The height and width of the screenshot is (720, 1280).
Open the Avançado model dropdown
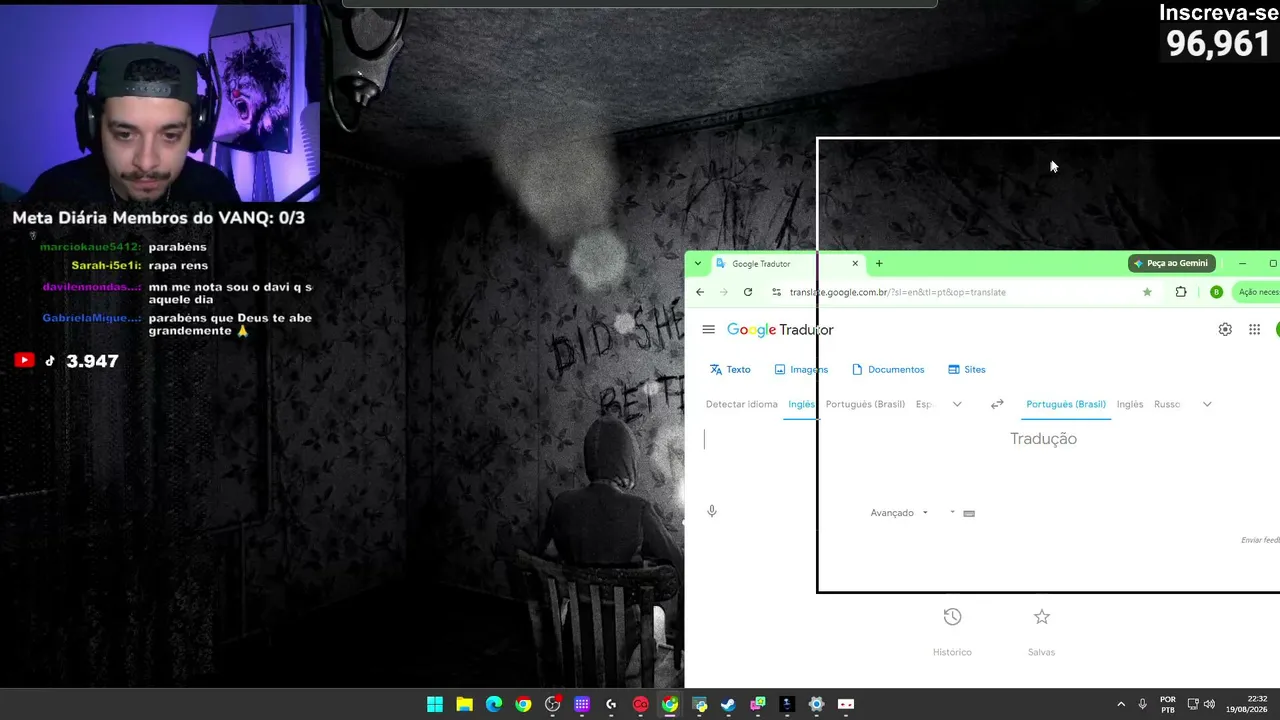899,513
